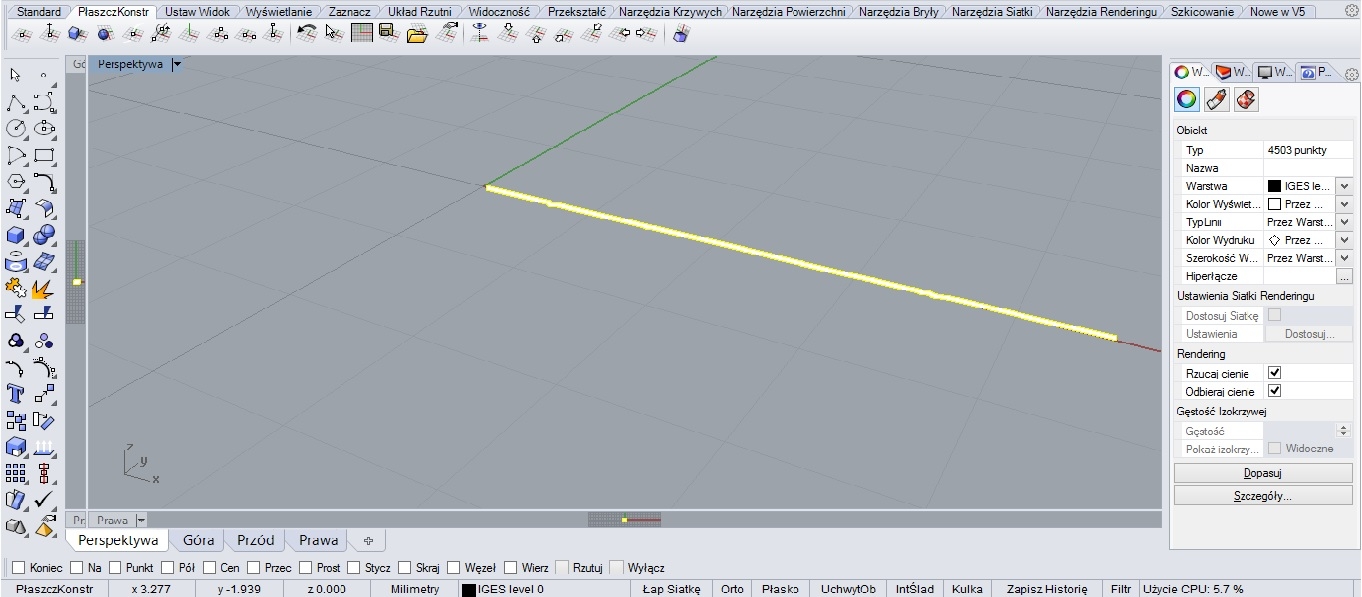Click the Set CPlane by sphere icon
Image resolution: width=1362 pixels, height=597 pixels.
[105, 33]
